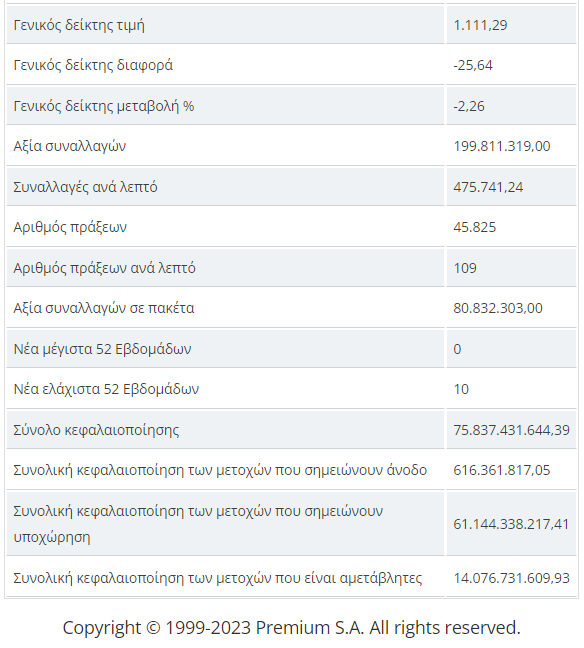Select the -25,64 difference value

(x=473, y=65)
